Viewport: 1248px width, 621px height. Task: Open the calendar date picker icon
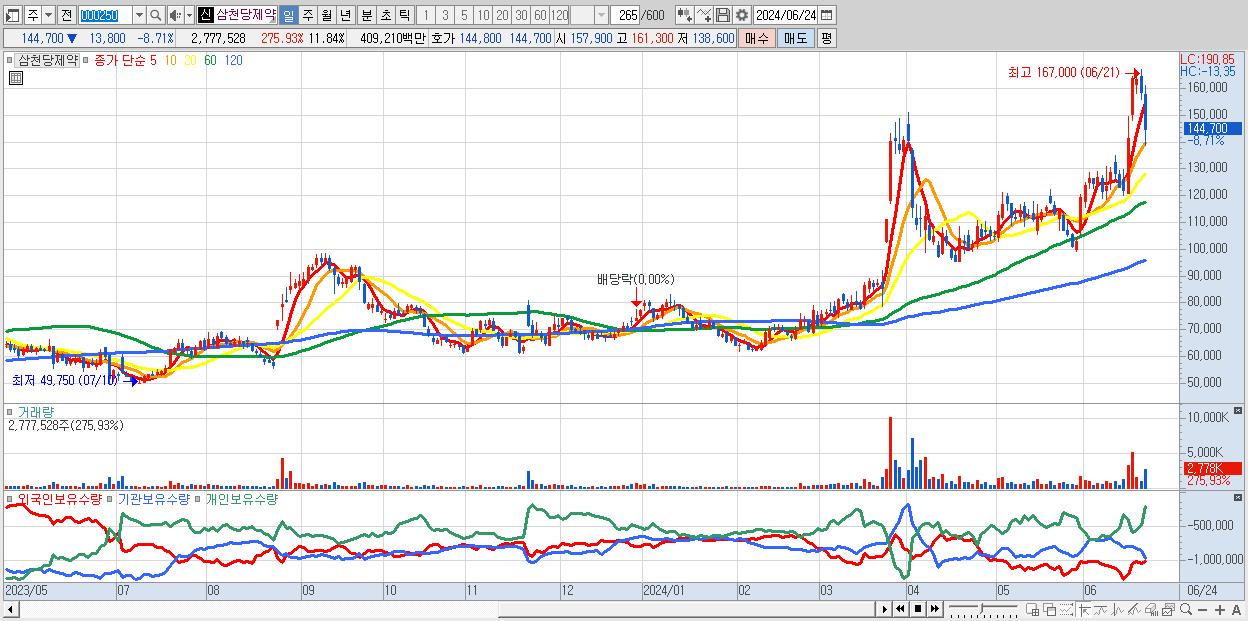(x=828, y=15)
